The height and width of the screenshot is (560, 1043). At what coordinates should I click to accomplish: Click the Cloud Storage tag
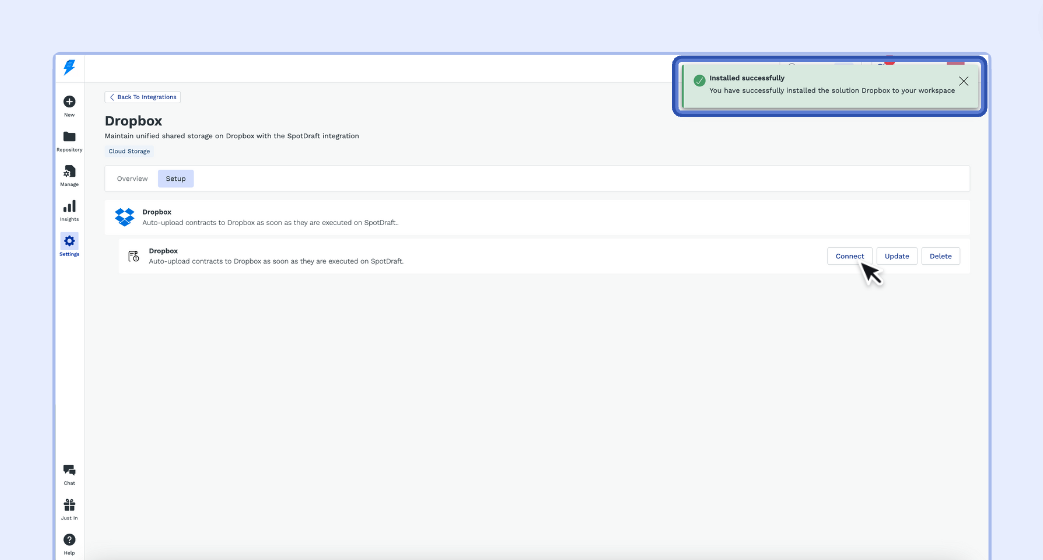tap(129, 151)
